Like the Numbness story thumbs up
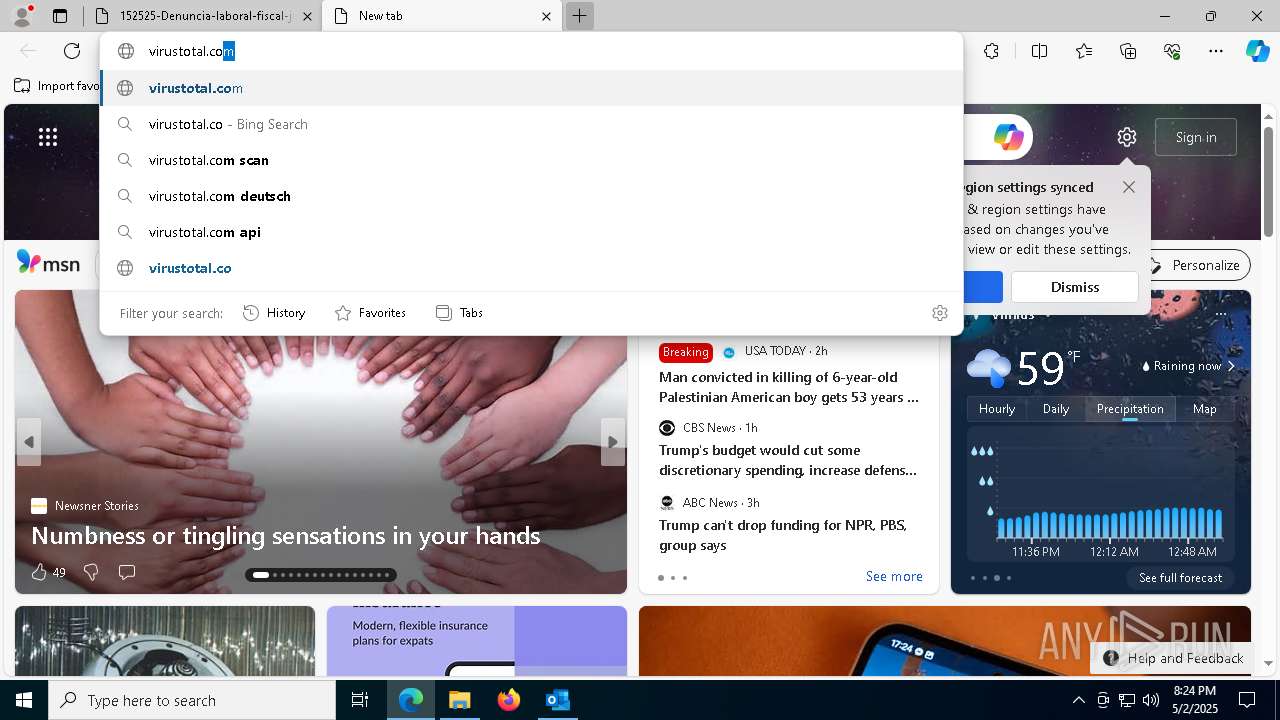Image resolution: width=1280 pixels, height=720 pixels. click(x=39, y=572)
